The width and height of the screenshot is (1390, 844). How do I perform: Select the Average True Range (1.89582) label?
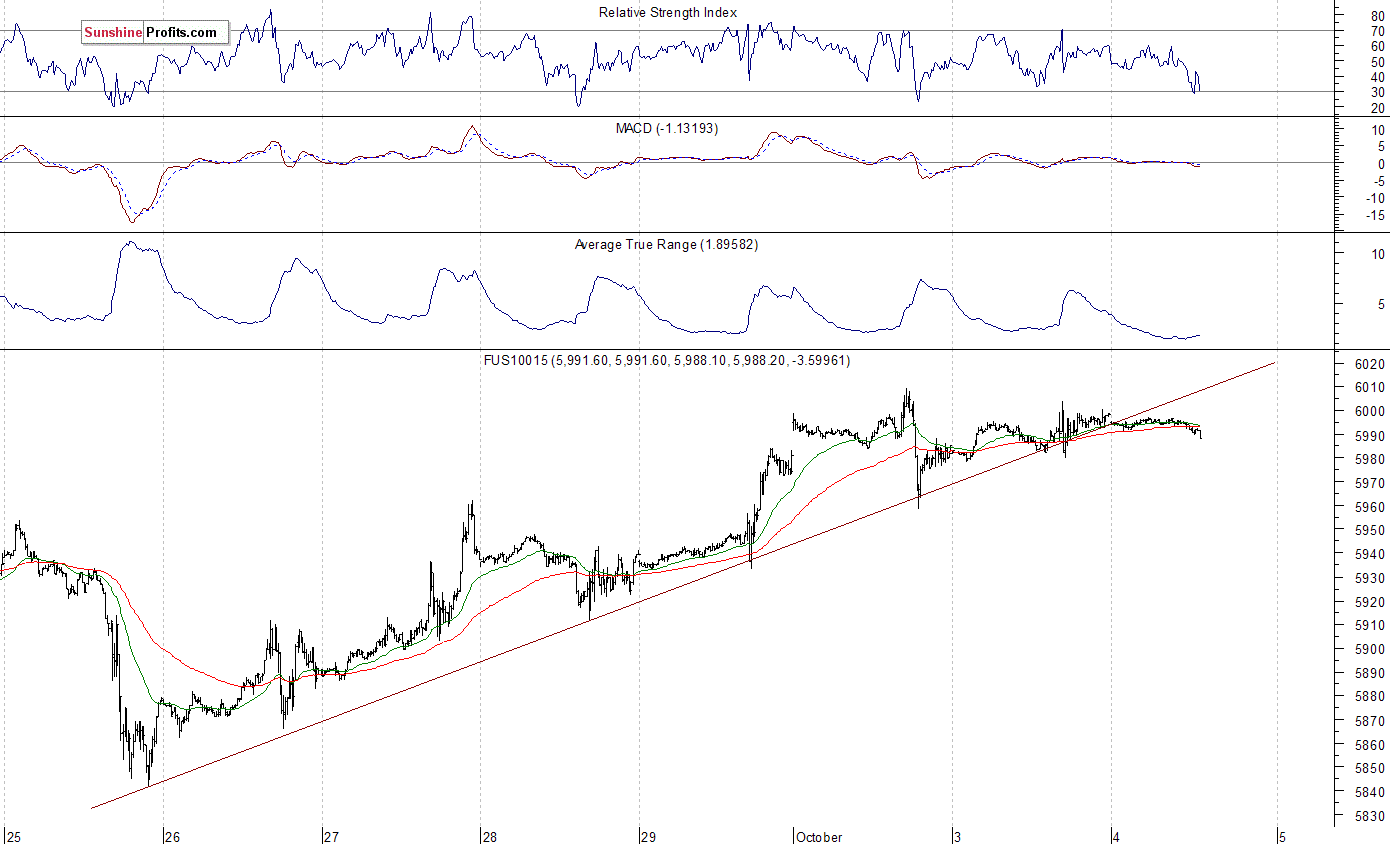tap(666, 244)
